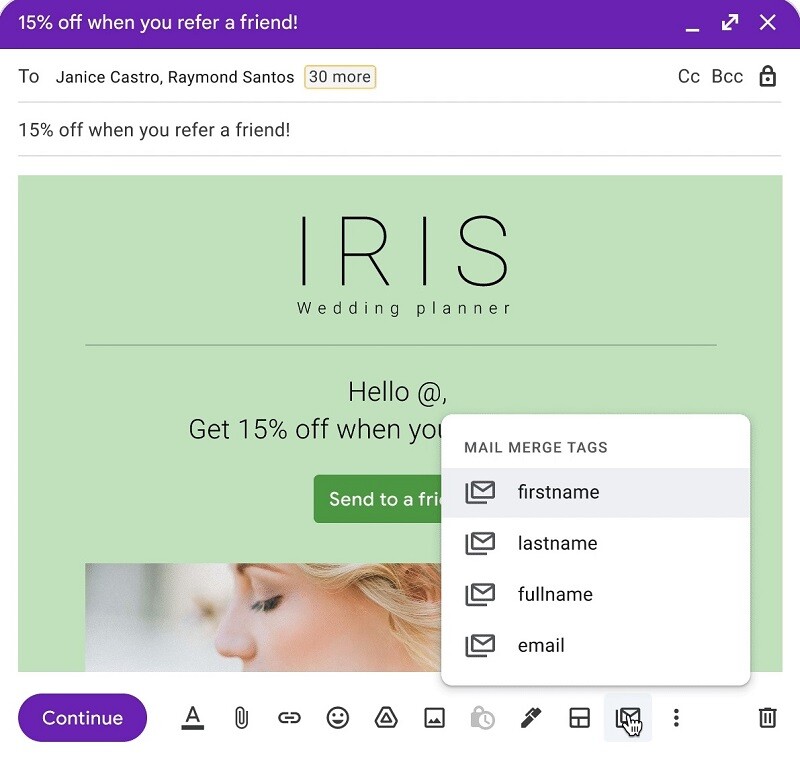Insert files using Google Drive
Screen dimensions: 800x760
click(x=386, y=717)
